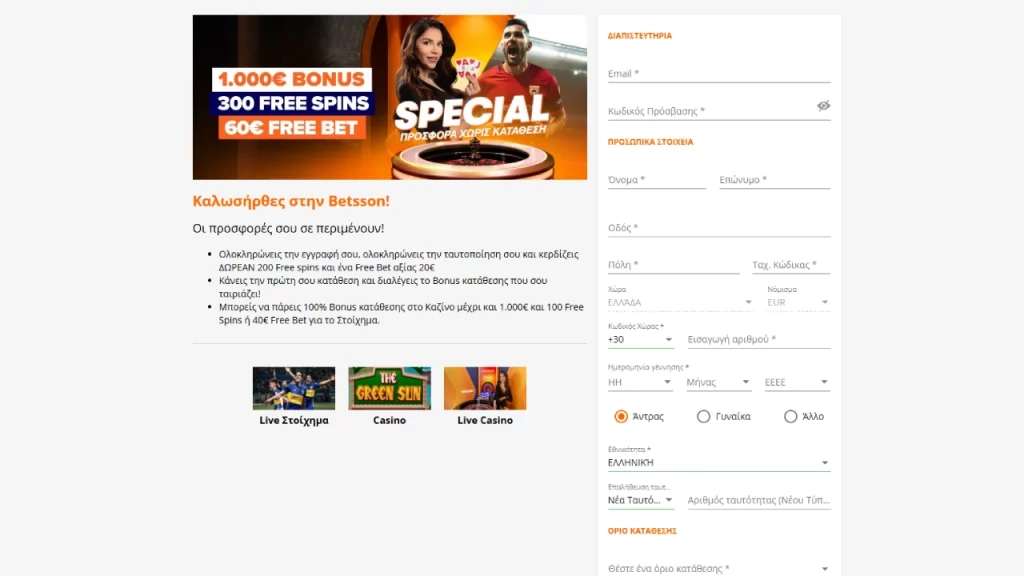Screen dimensions: 1024x576
Task: Choose the Άλλο gender option
Action: (791, 416)
